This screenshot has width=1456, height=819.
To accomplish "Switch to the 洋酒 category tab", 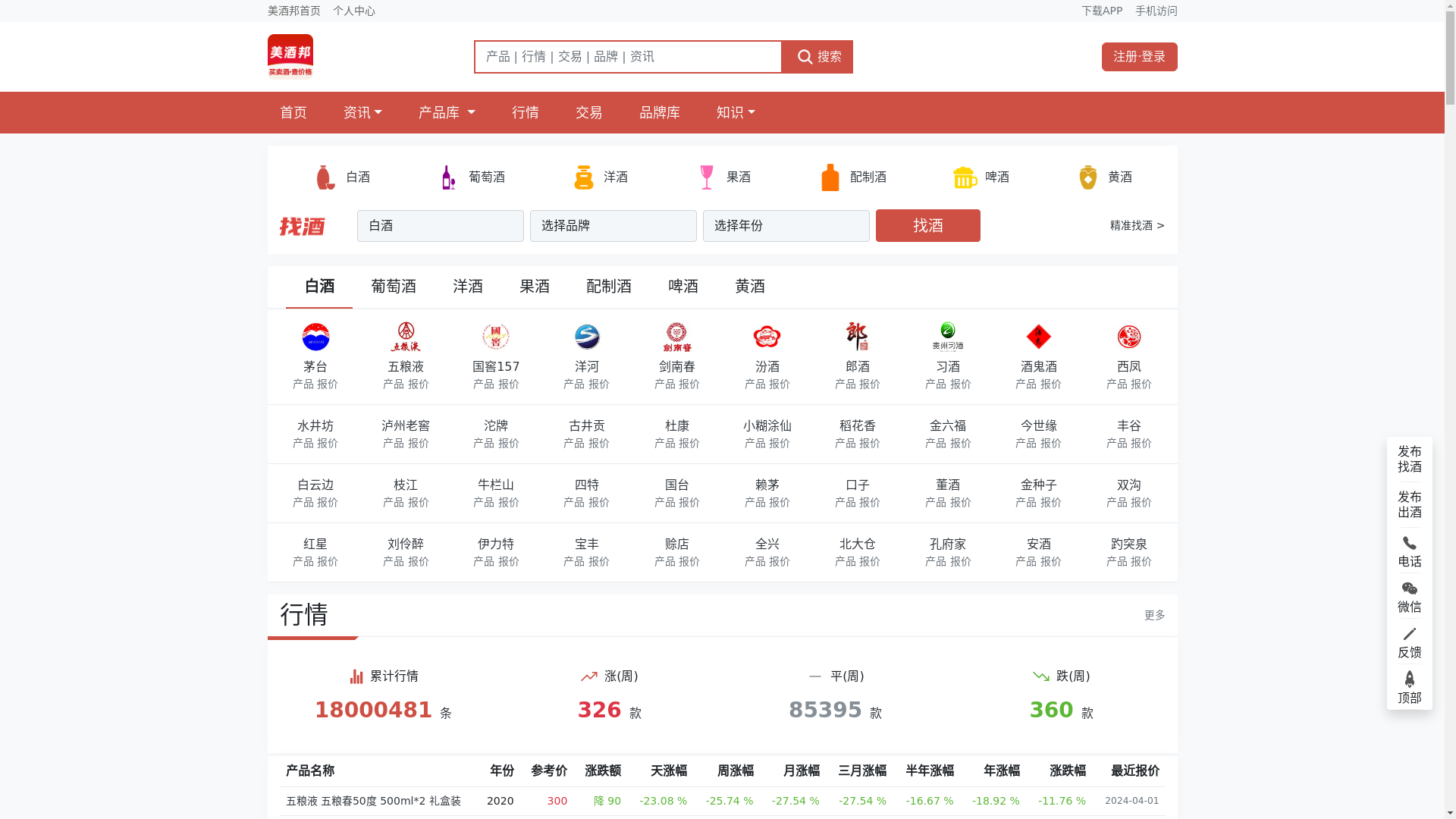I will pos(468,287).
